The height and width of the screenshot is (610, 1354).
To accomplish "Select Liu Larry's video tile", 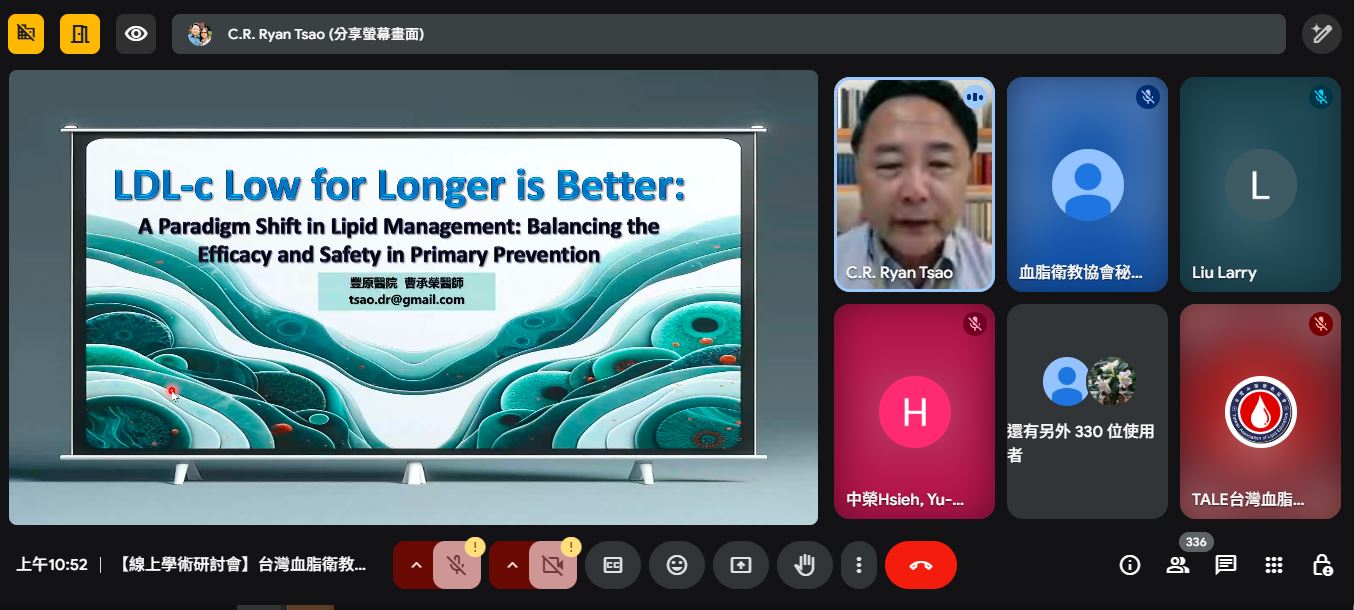I will tap(1260, 184).
